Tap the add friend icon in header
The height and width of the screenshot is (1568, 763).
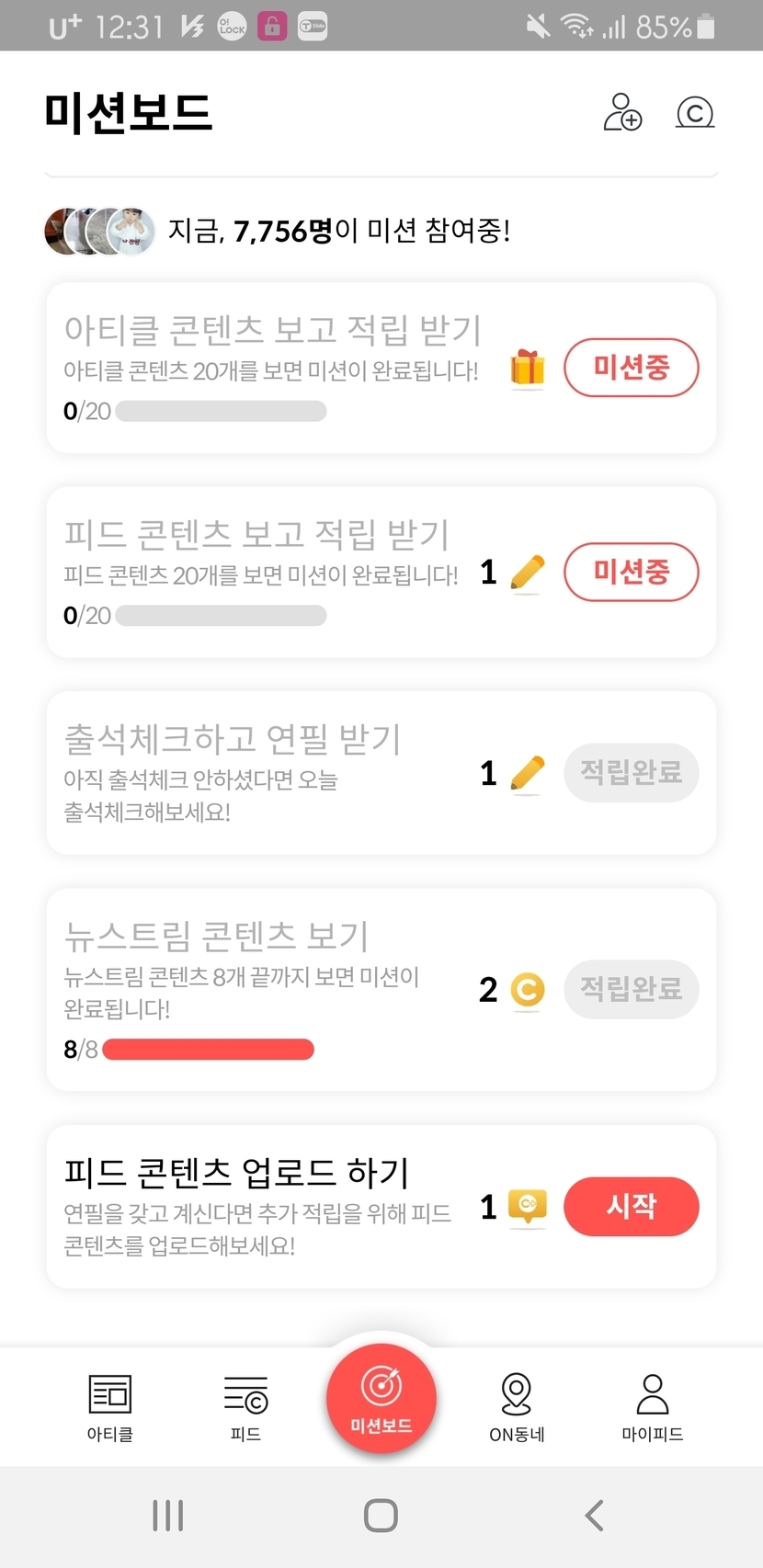pos(622,112)
